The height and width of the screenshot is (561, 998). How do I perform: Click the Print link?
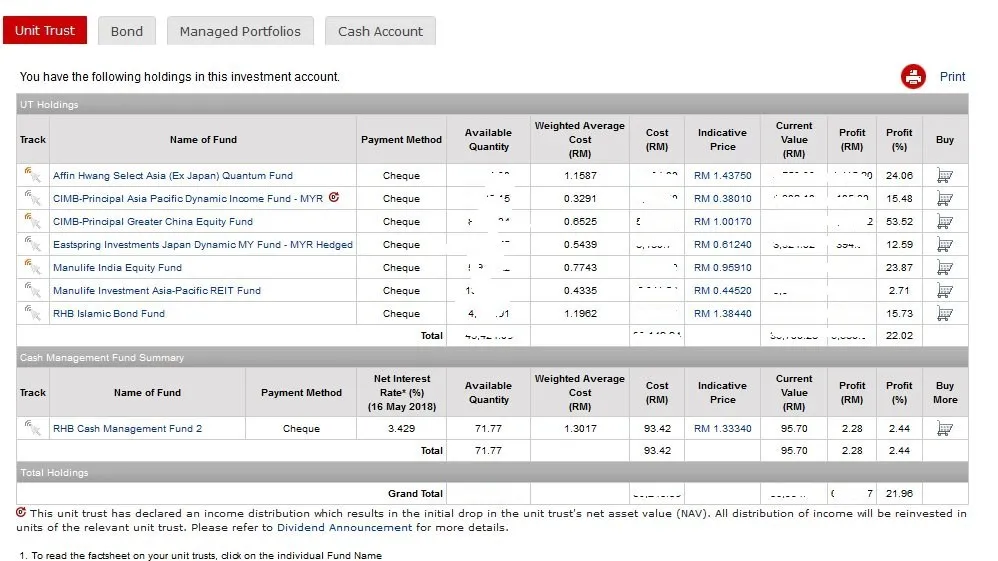pos(952,76)
